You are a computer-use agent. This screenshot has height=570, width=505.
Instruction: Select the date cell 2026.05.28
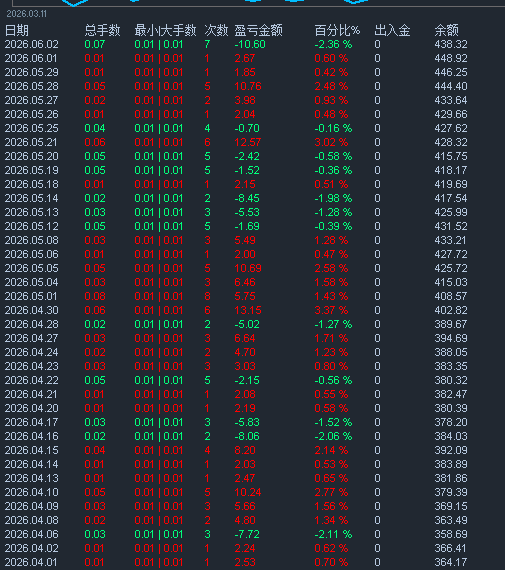32,86
